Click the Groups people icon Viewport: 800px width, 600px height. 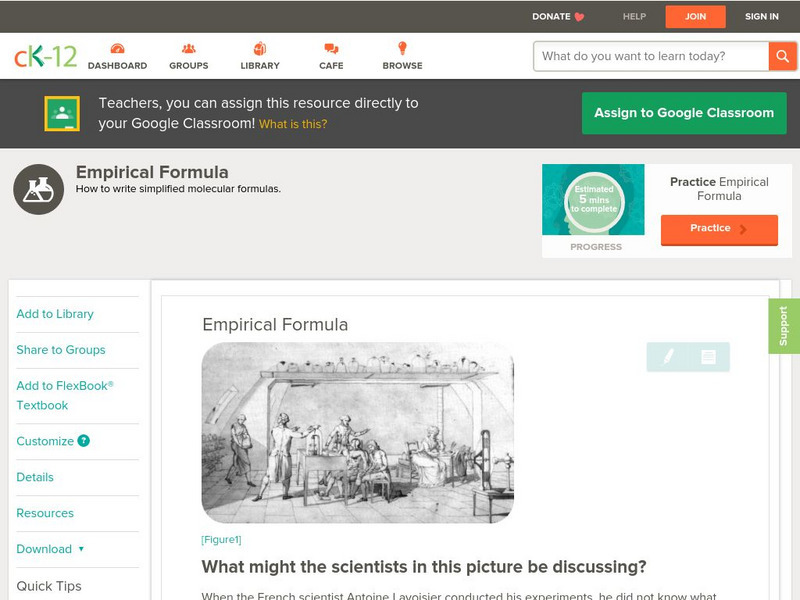(189, 48)
